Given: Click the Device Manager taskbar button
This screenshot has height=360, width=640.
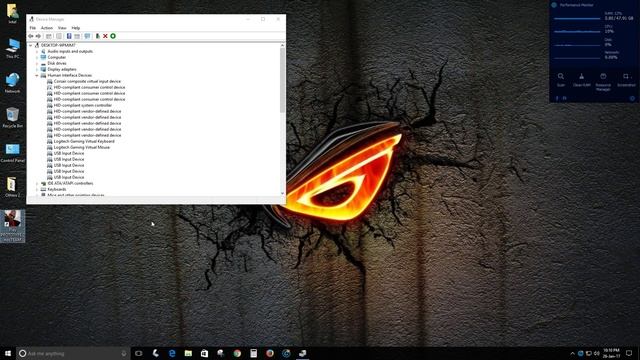Looking at the screenshot, I should [x=302, y=353].
